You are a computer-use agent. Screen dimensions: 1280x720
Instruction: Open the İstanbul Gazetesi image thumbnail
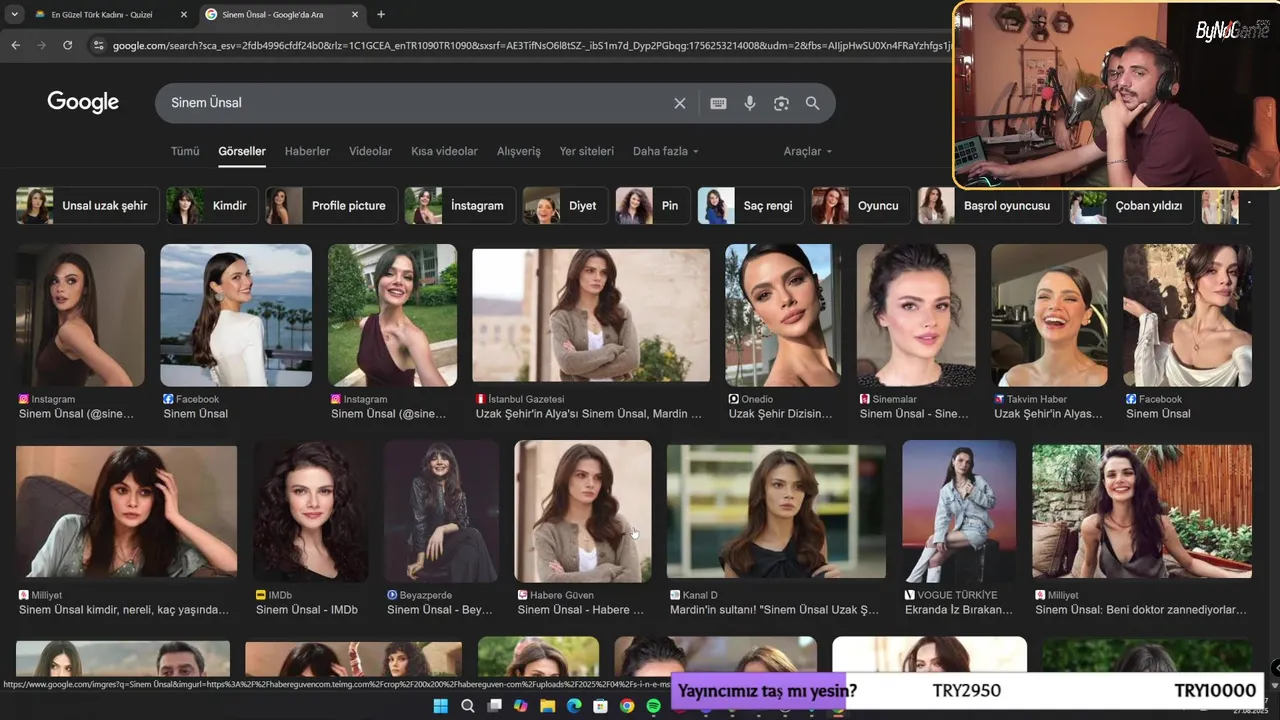591,315
